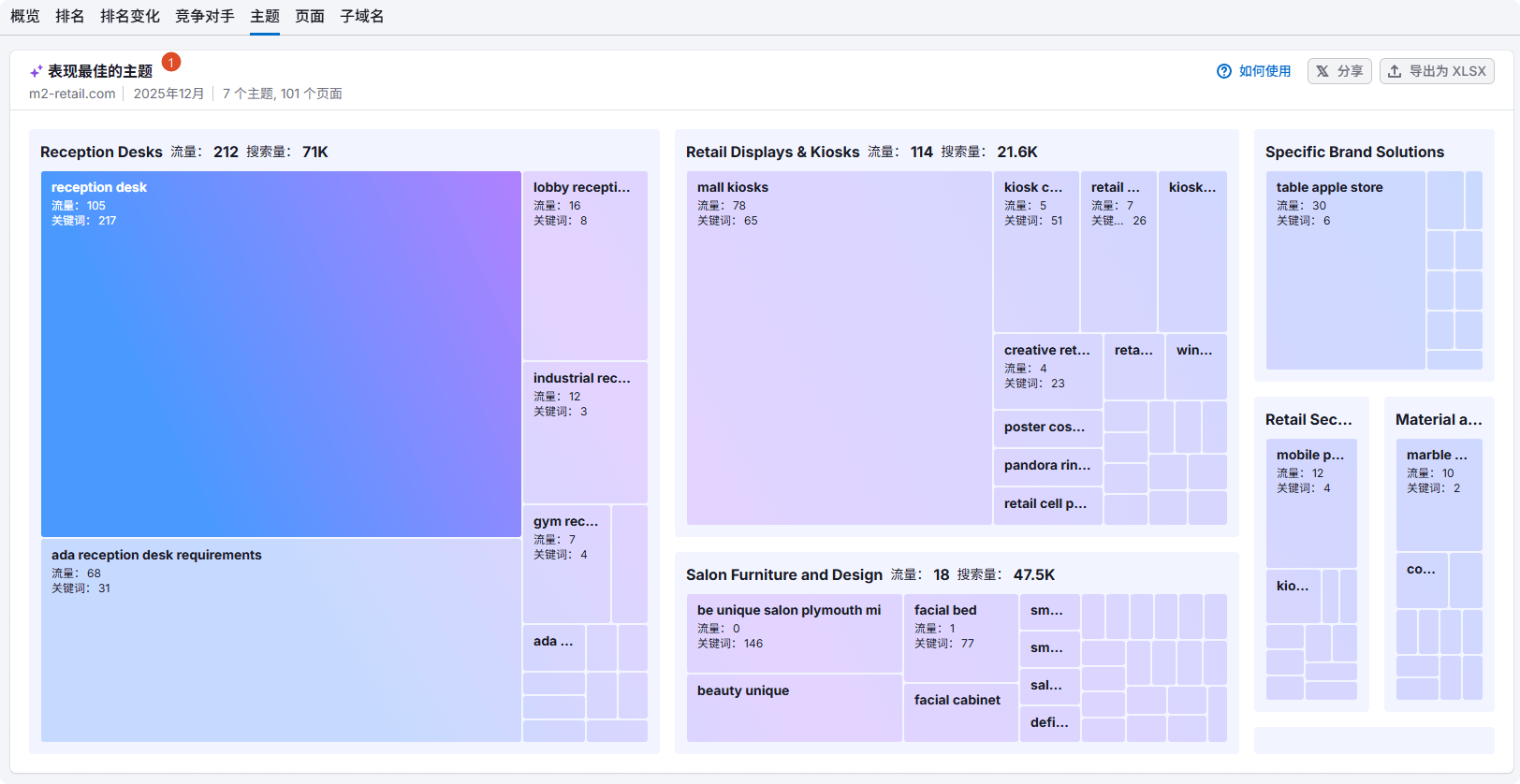The image size is (1520, 784).
Task: Select the ada reception desk requirements tile
Action: point(281,641)
